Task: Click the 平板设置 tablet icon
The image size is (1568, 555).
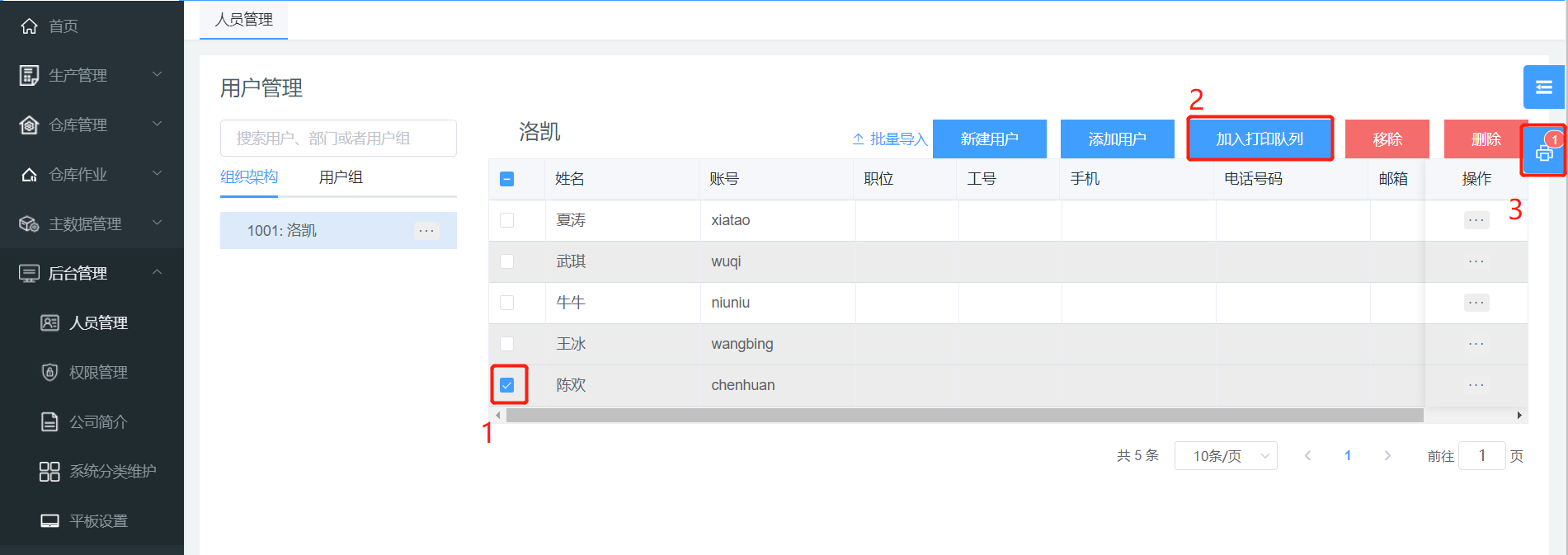Action: tap(49, 521)
